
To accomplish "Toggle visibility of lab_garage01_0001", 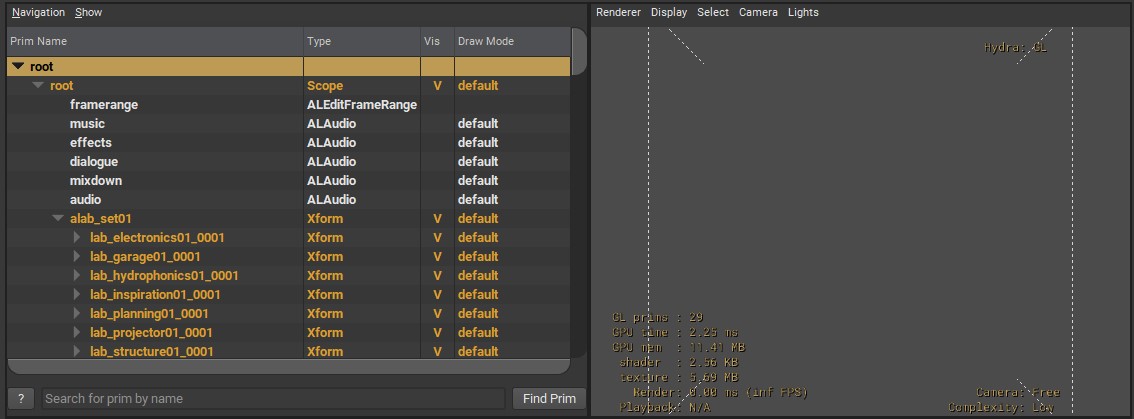I will (437, 256).
